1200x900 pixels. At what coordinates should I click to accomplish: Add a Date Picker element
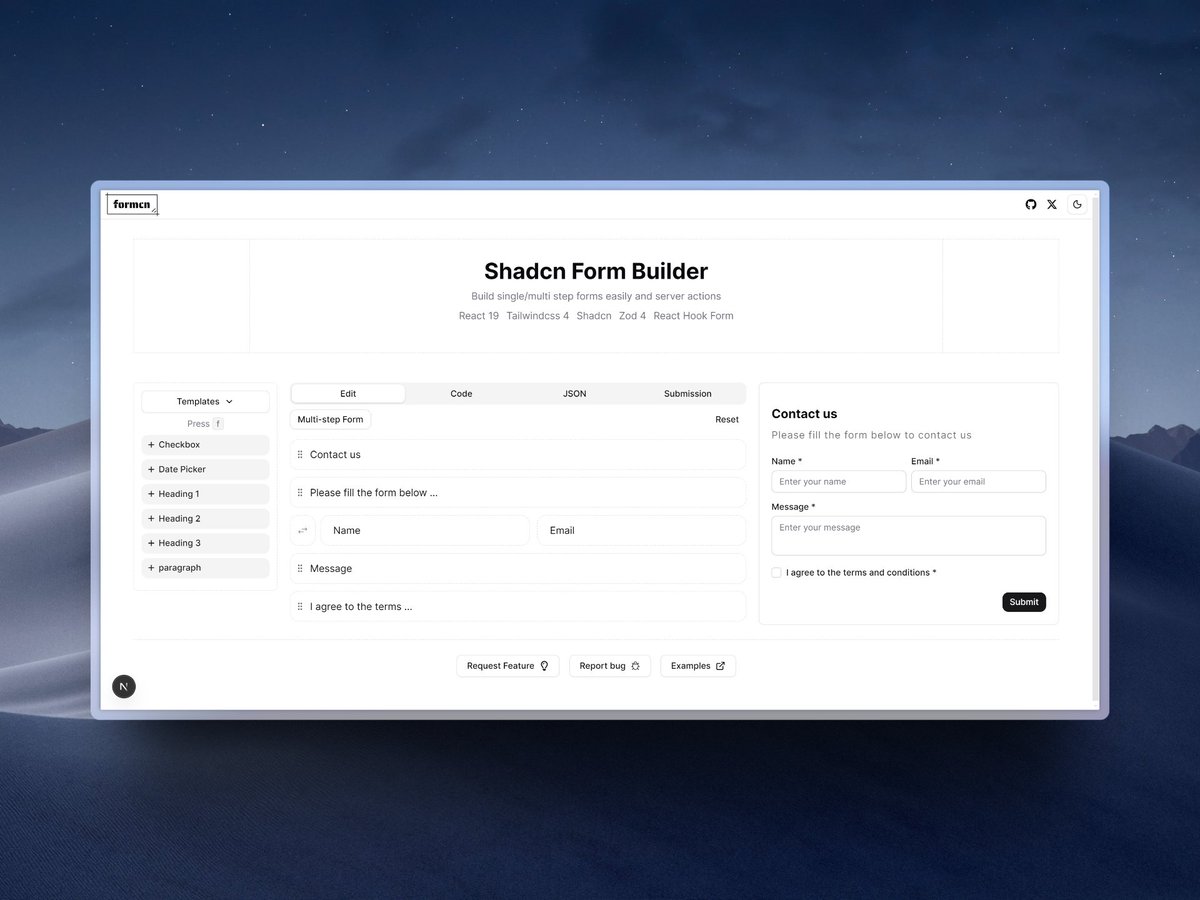[205, 469]
